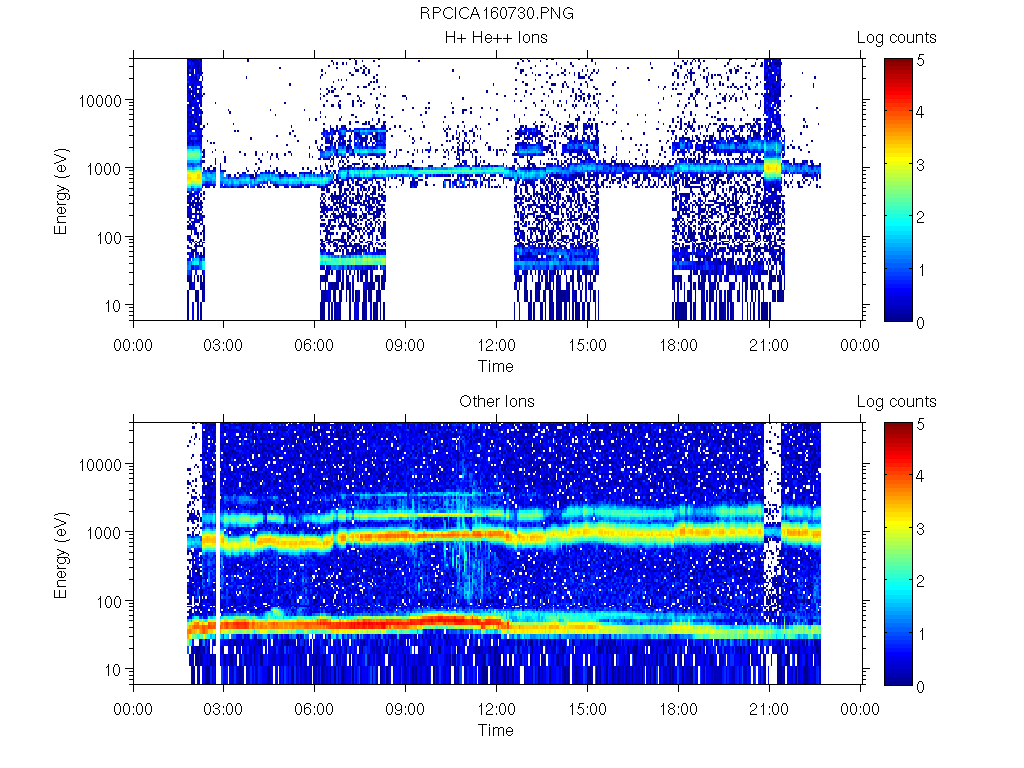This screenshot has height=768, width=1024.
Task: Select color bar value 5 of Other Ions plot
Action: [x=920, y=424]
